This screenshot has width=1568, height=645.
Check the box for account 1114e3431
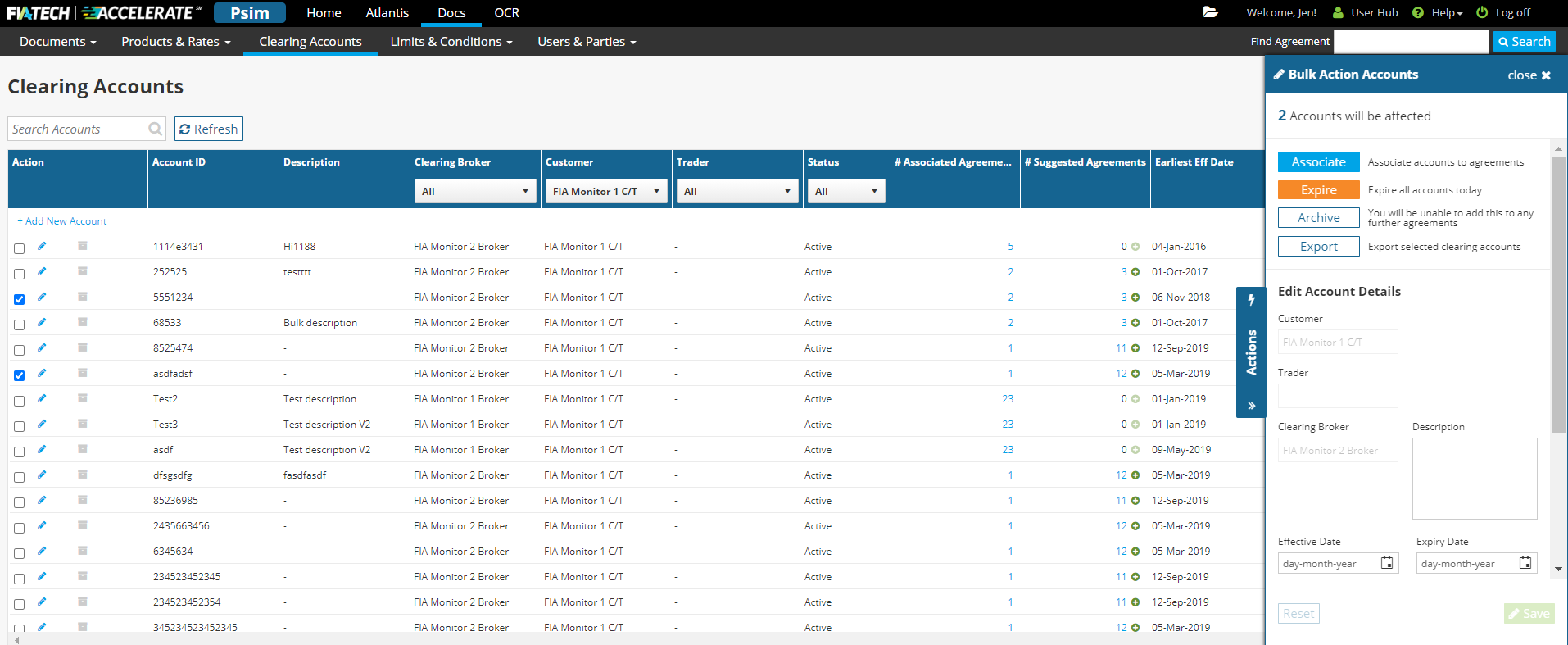tap(20, 248)
